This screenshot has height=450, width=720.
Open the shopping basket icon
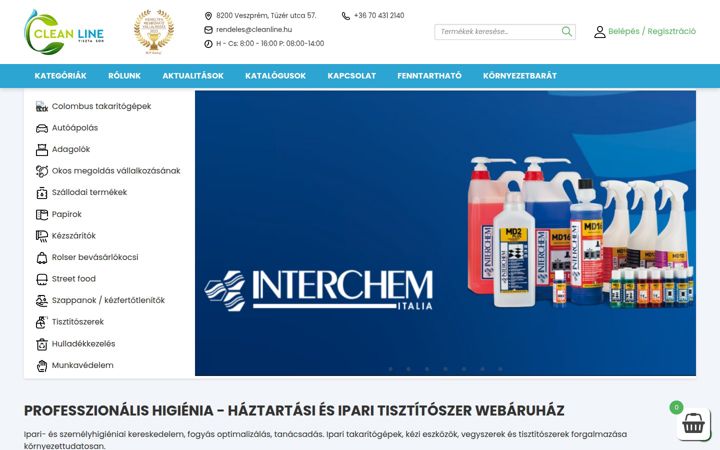[693, 424]
